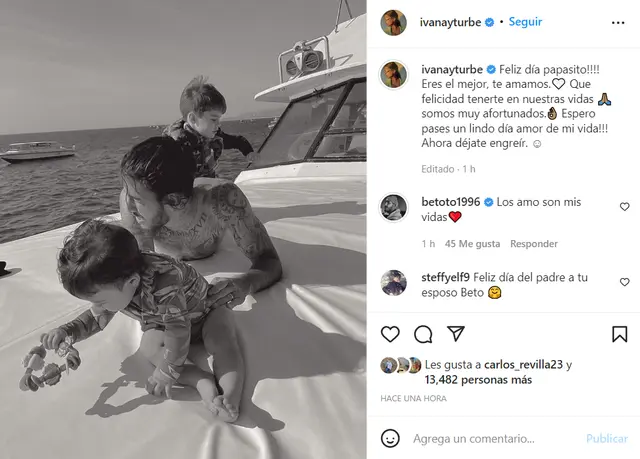Share the post with the paper plane icon
Image resolution: width=640 pixels, height=459 pixels.
[x=456, y=333]
